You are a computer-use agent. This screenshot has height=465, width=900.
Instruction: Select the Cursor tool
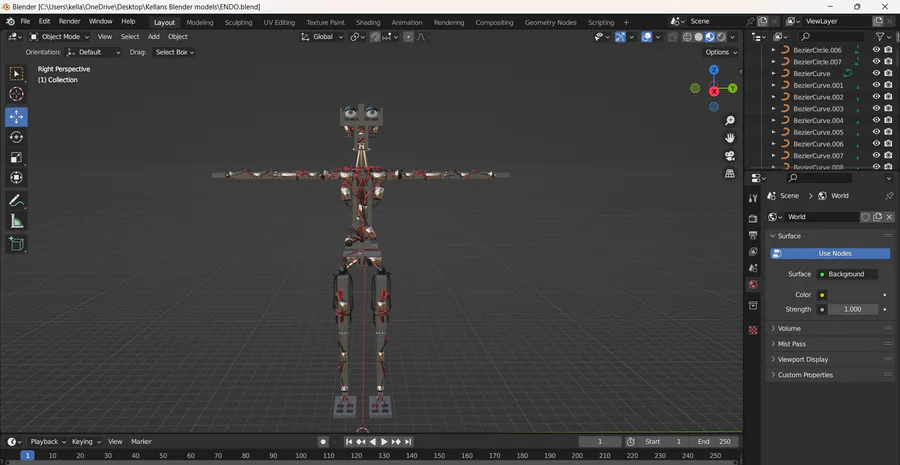(x=16, y=94)
